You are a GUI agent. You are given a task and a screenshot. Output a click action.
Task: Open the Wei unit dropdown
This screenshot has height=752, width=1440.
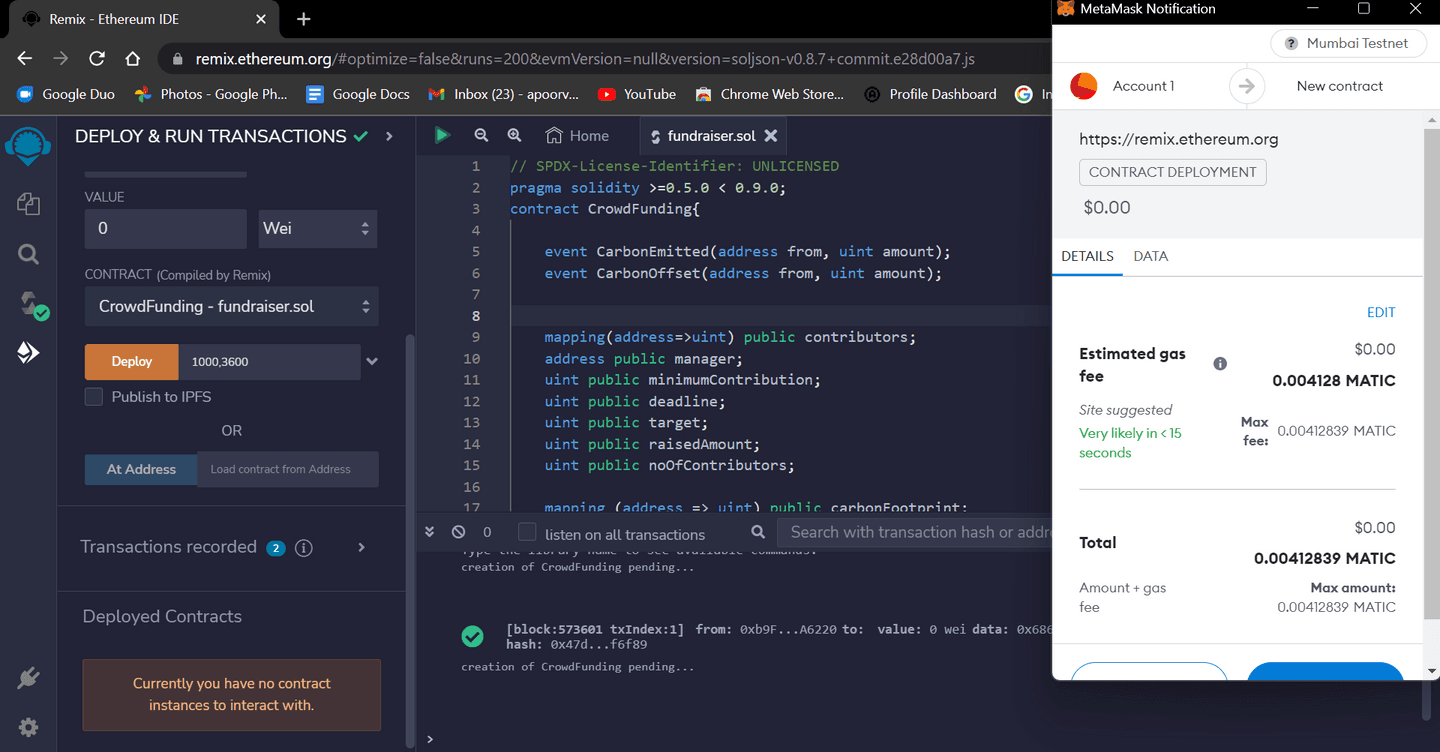click(x=318, y=229)
